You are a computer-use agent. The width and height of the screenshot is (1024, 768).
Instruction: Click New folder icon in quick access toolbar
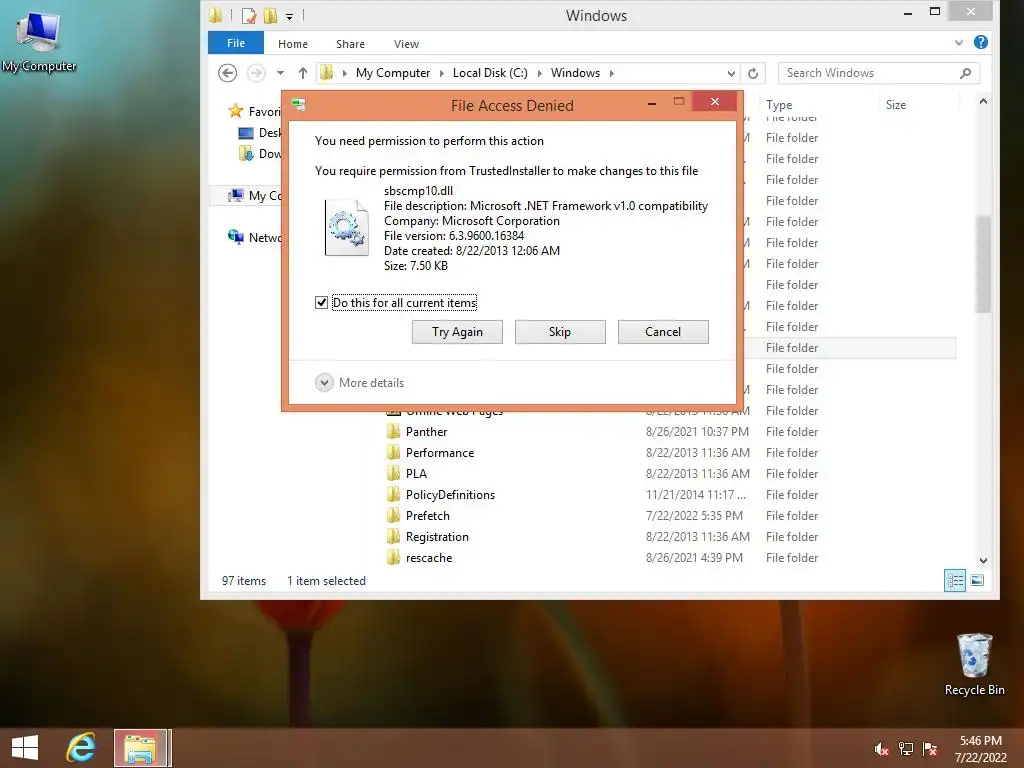pos(270,15)
